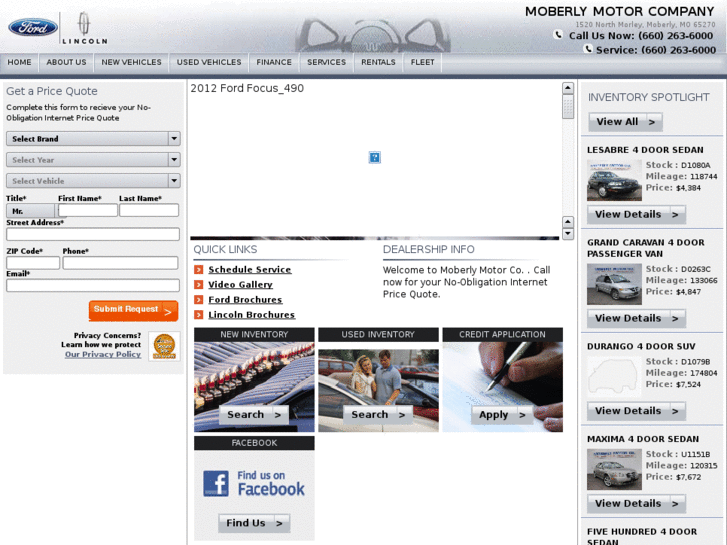View details for Maxima 4 Door Sedan
727x545 pixels.
point(636,504)
